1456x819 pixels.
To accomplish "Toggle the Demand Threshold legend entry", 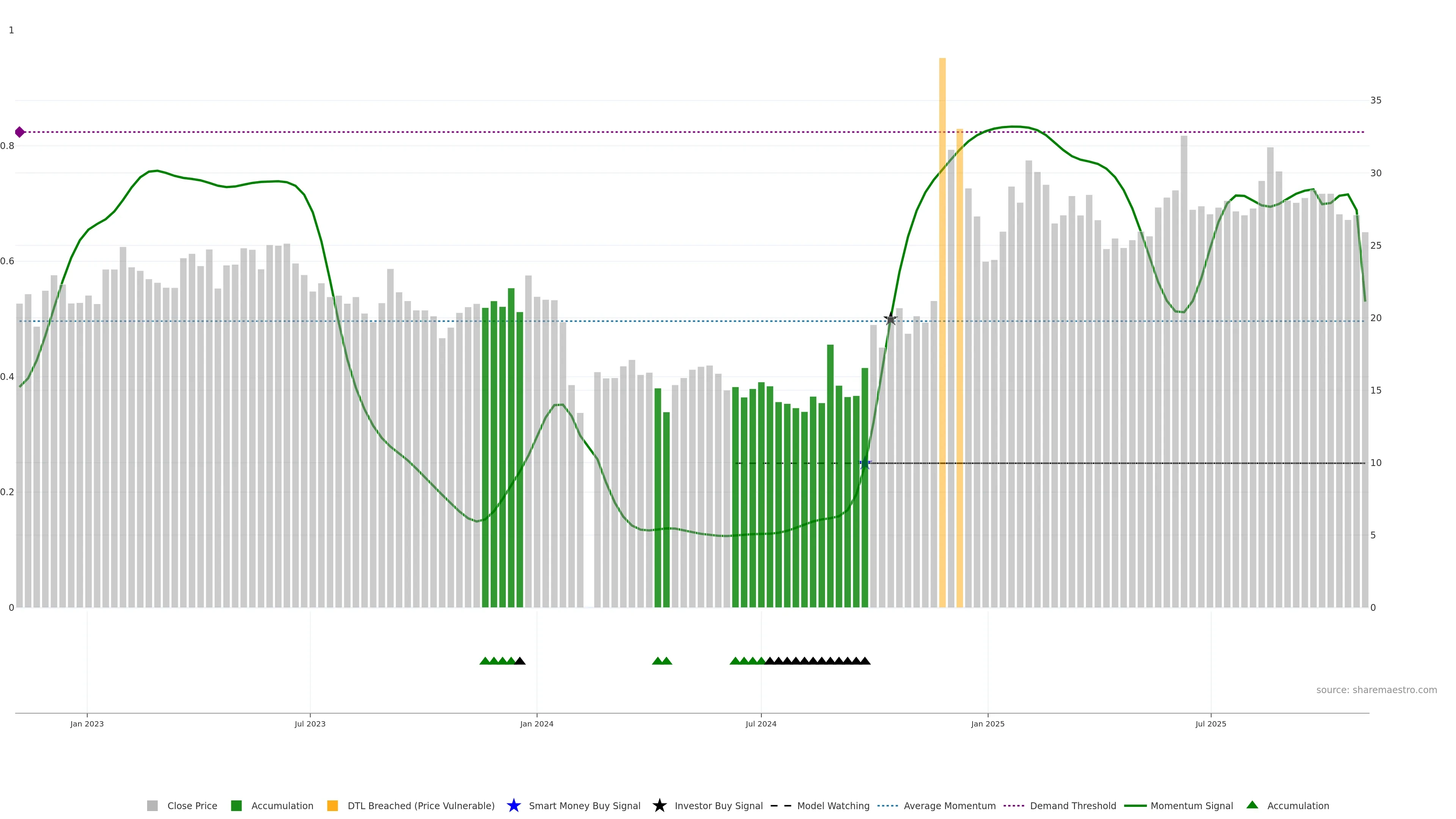I will [x=1073, y=805].
